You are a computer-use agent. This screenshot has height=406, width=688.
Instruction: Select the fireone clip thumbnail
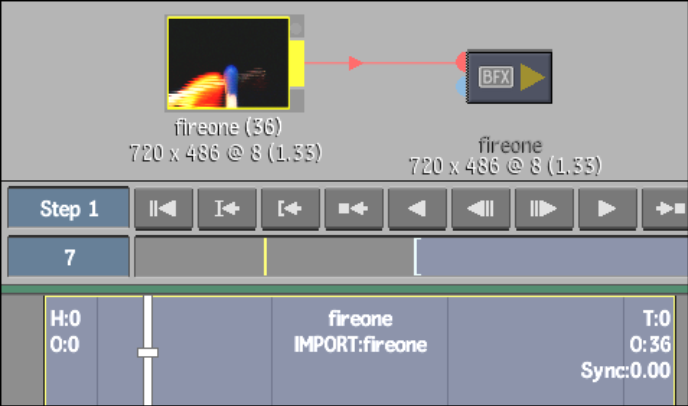(x=228, y=63)
